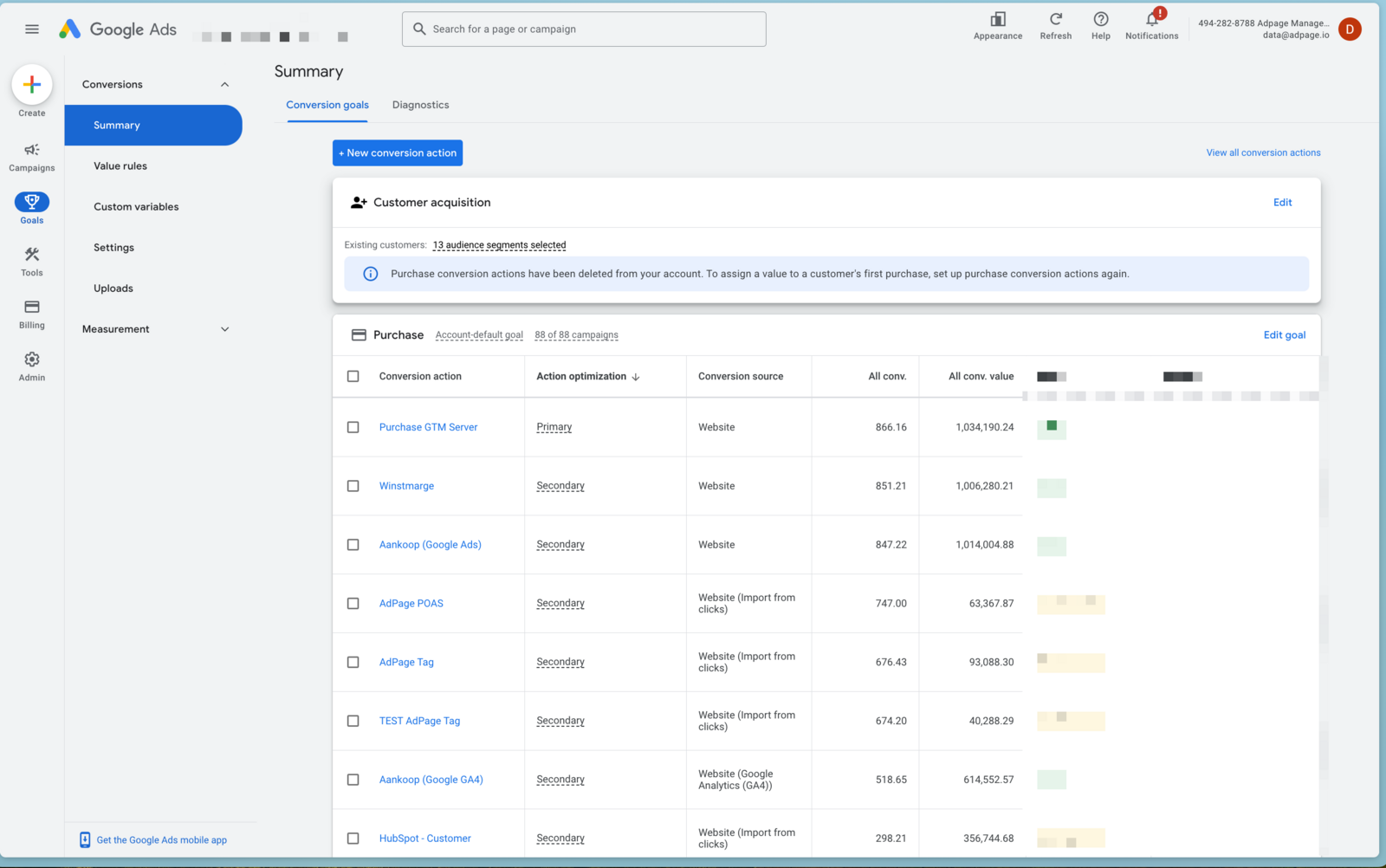Image resolution: width=1386 pixels, height=868 pixels.
Task: Click the Refresh icon
Action: click(x=1055, y=20)
